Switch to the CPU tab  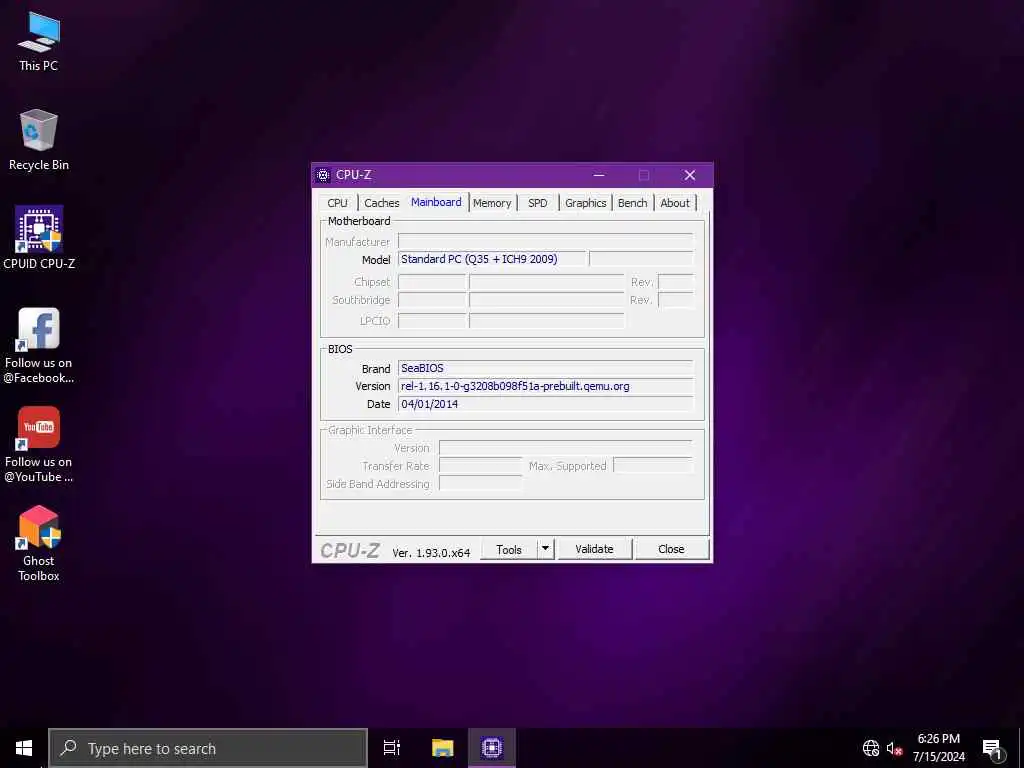tap(338, 203)
